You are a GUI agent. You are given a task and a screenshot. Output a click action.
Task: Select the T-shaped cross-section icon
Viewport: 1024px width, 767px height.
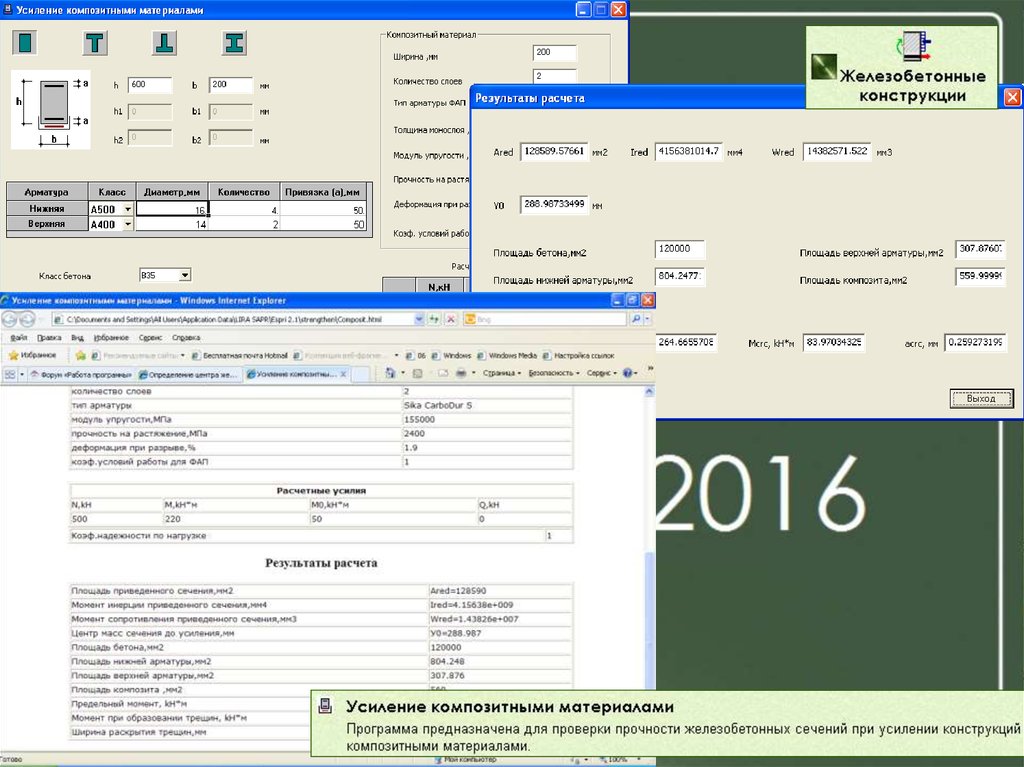coord(95,42)
